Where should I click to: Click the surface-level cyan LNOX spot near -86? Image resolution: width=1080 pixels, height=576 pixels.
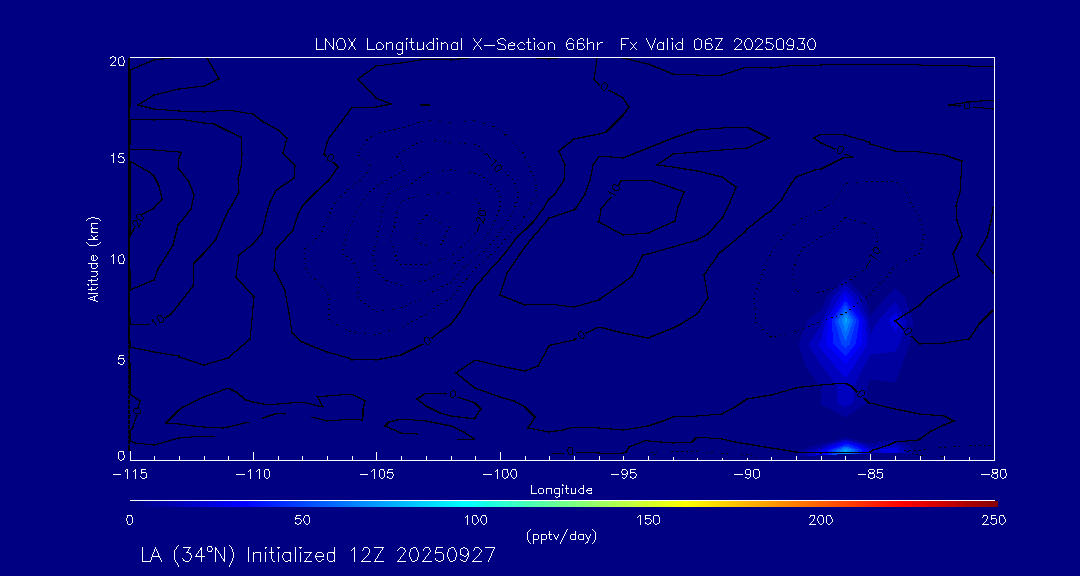[x=846, y=449]
